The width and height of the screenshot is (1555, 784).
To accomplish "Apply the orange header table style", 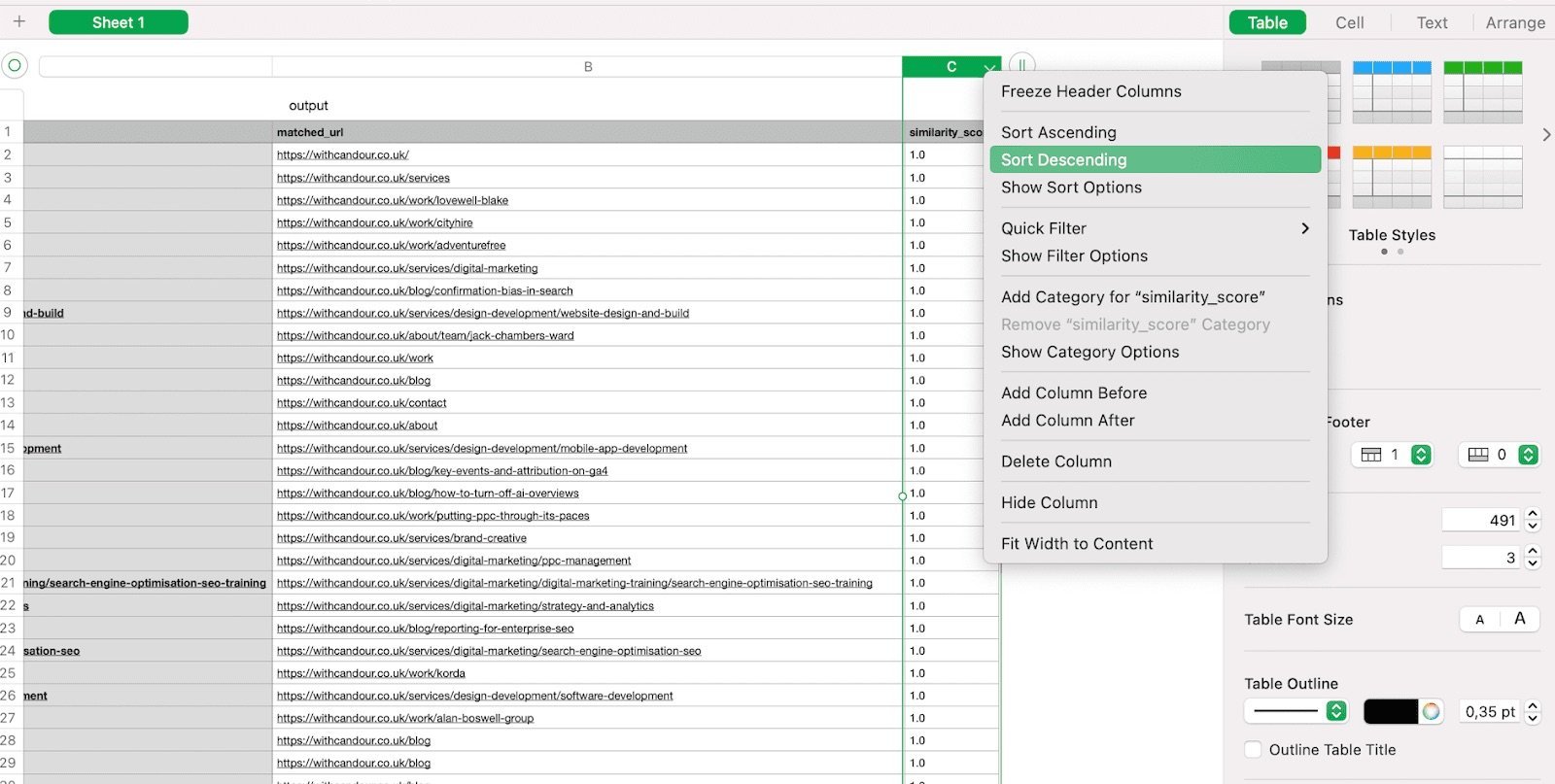I will coord(1392,177).
